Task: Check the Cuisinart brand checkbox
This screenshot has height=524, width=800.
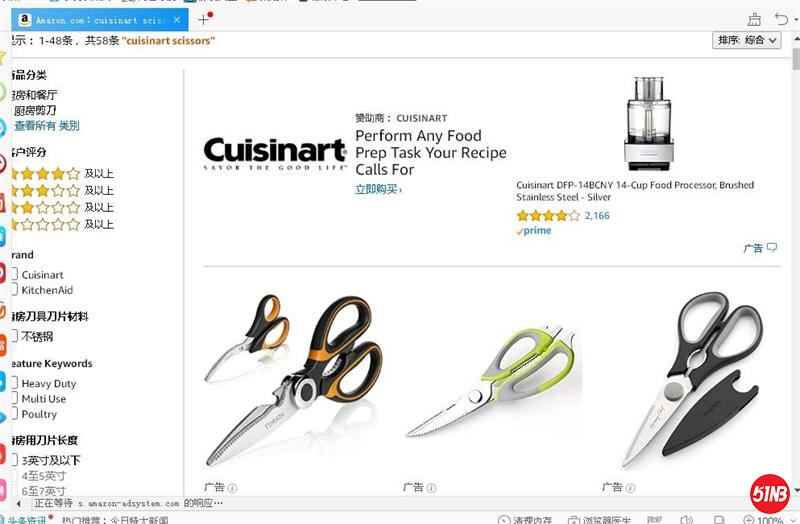Action: 14,274
